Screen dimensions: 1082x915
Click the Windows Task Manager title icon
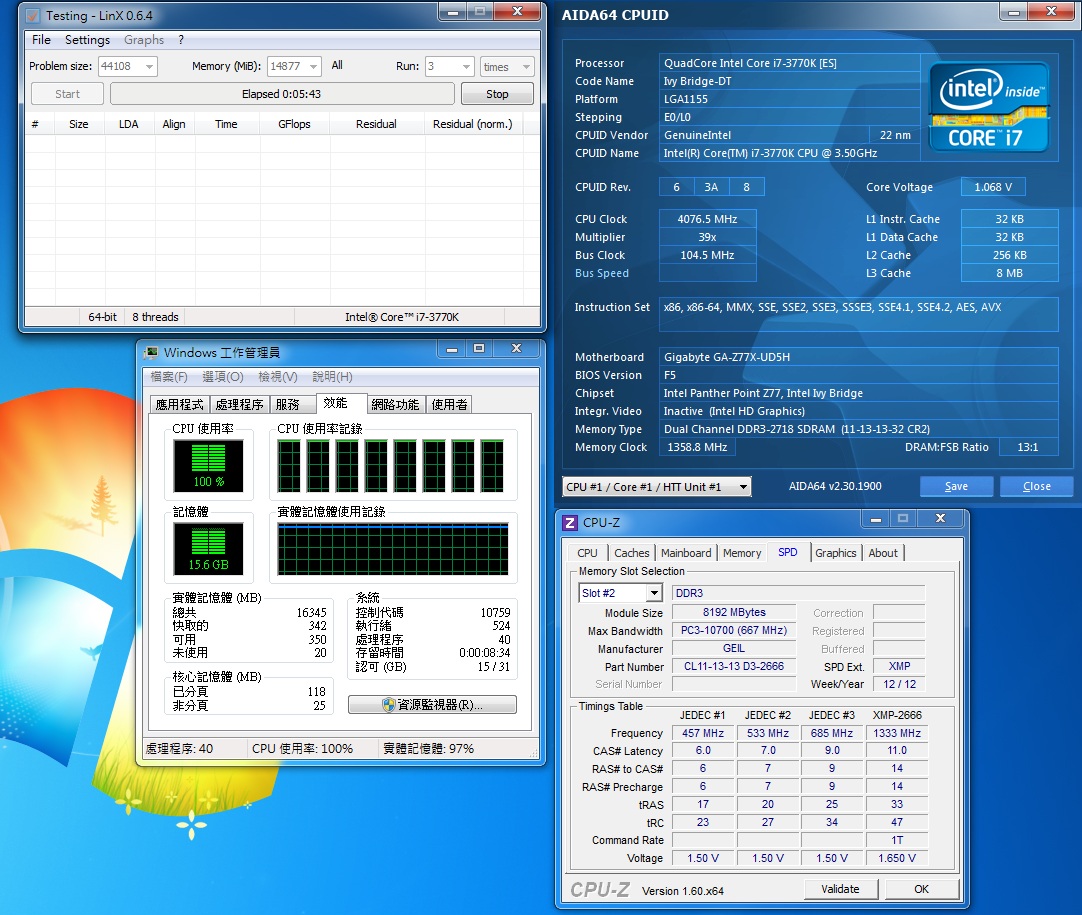[150, 353]
